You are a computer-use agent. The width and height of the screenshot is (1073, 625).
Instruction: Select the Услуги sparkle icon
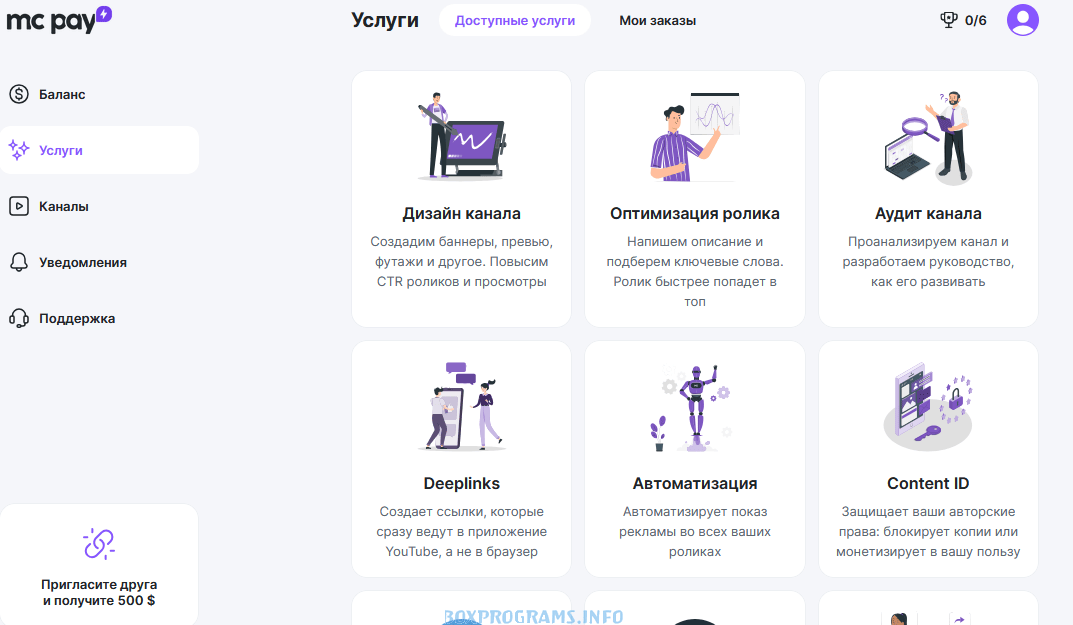pos(19,150)
